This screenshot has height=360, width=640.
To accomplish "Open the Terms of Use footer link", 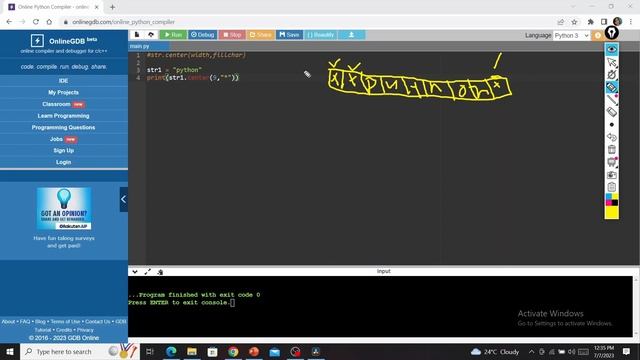I will tap(65, 322).
